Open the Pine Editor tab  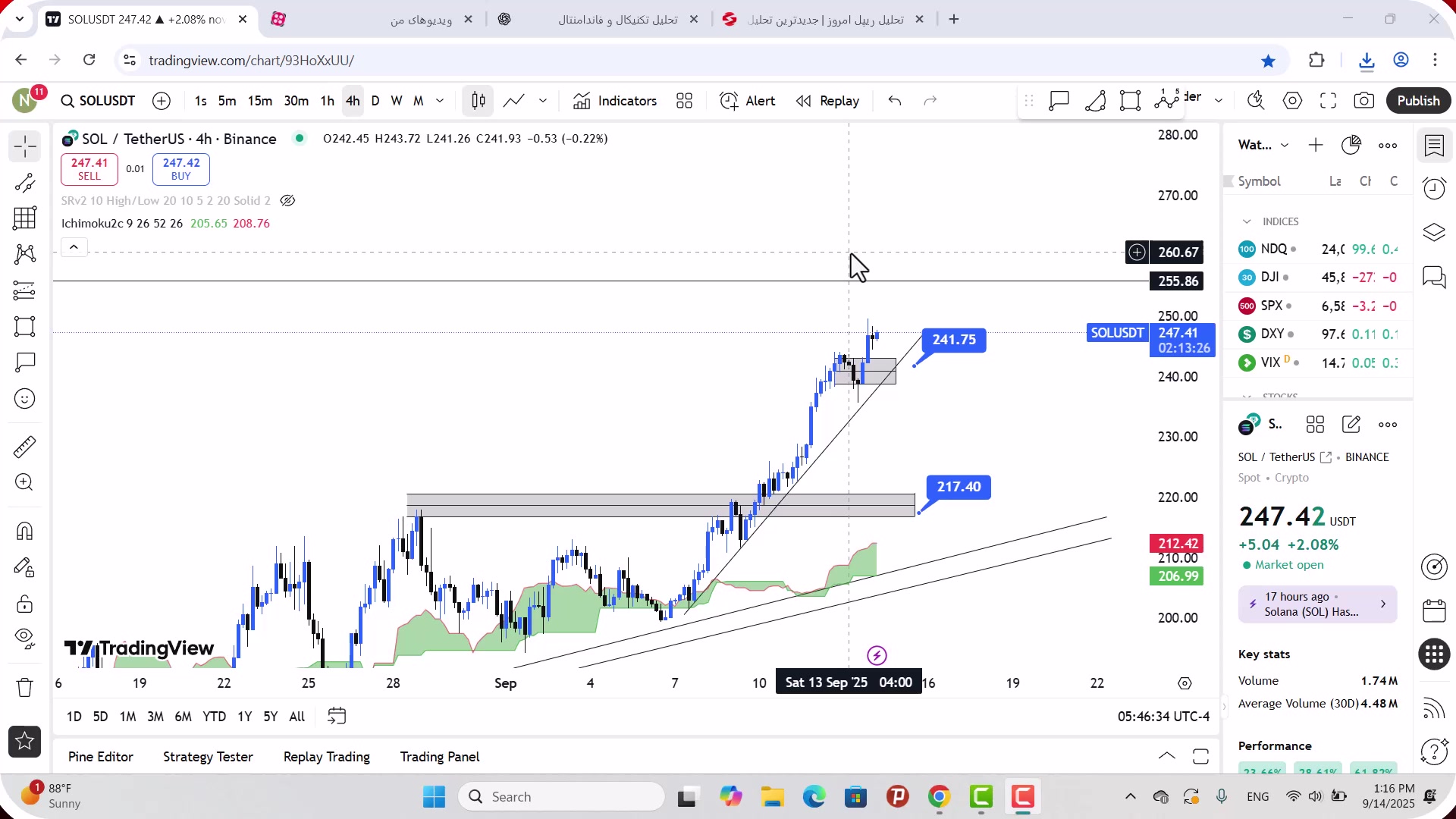click(101, 757)
